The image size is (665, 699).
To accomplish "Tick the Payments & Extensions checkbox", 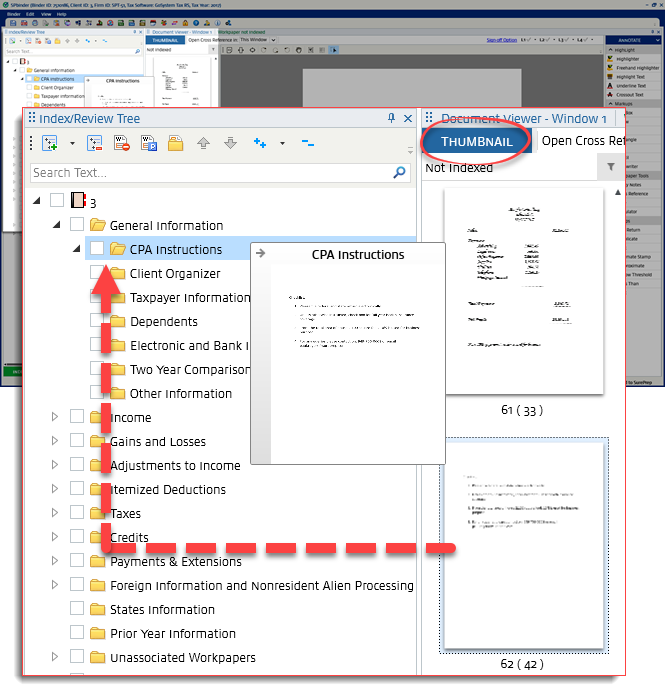I will point(77,560).
